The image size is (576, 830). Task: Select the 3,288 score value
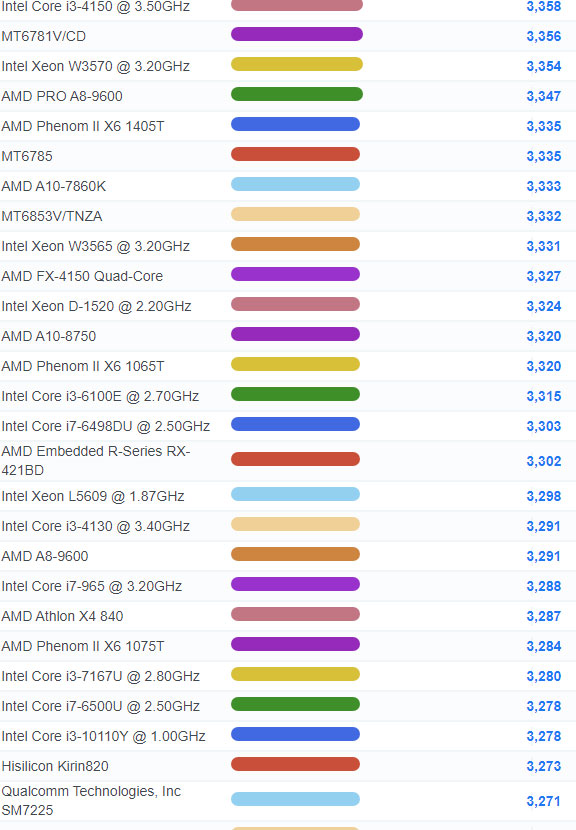[544, 587]
